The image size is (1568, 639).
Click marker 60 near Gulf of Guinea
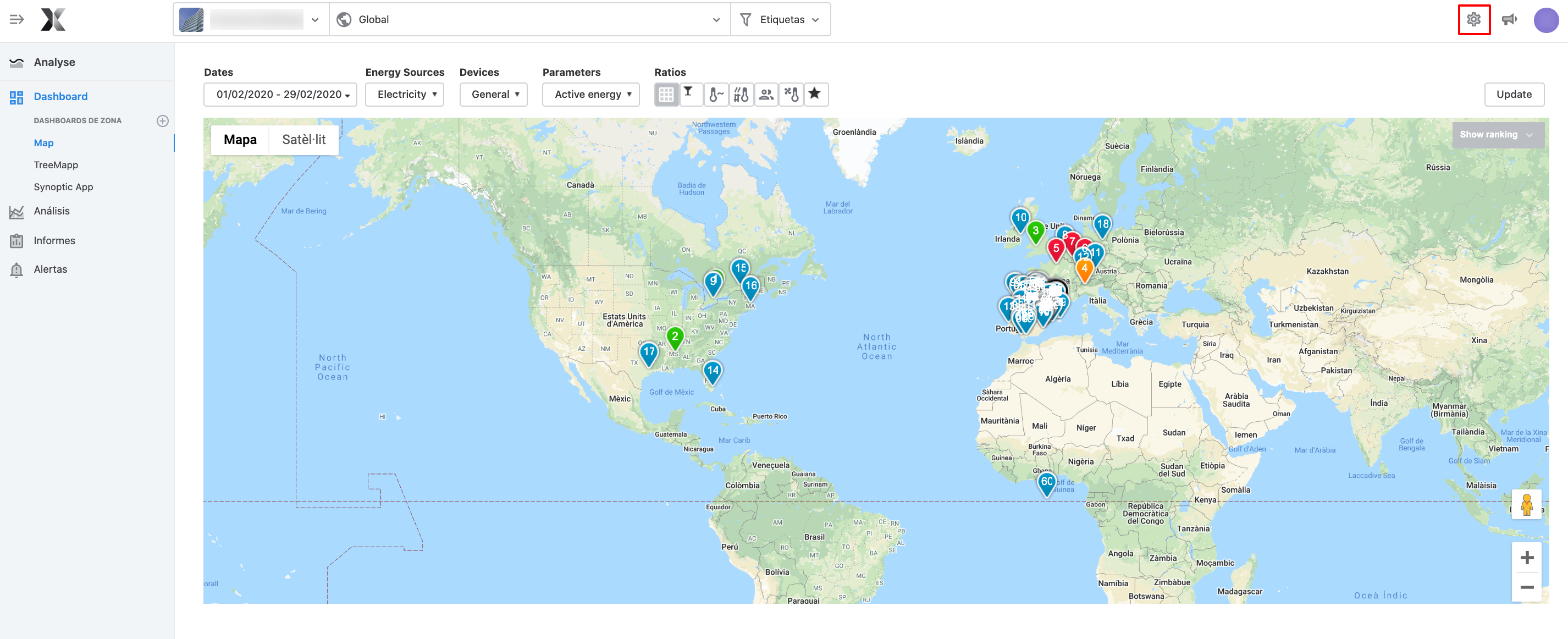tap(1046, 484)
